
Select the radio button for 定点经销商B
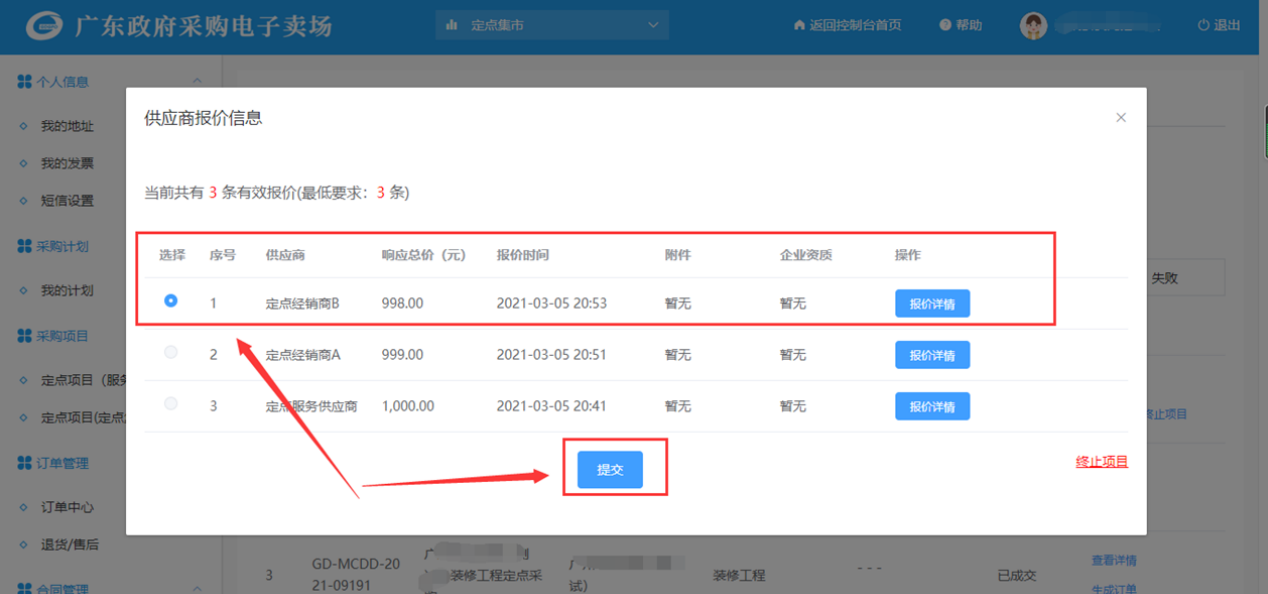[x=171, y=301]
